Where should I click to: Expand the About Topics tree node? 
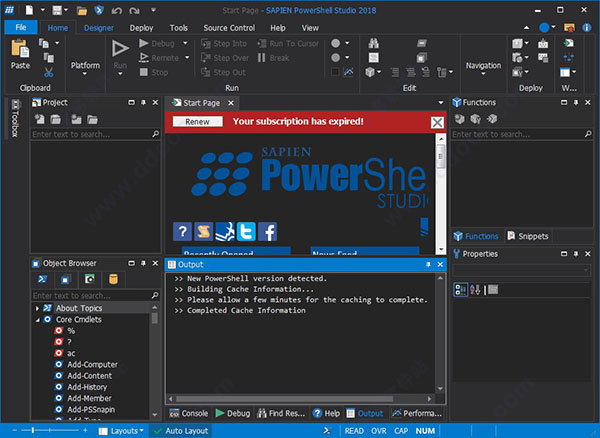(x=37, y=308)
